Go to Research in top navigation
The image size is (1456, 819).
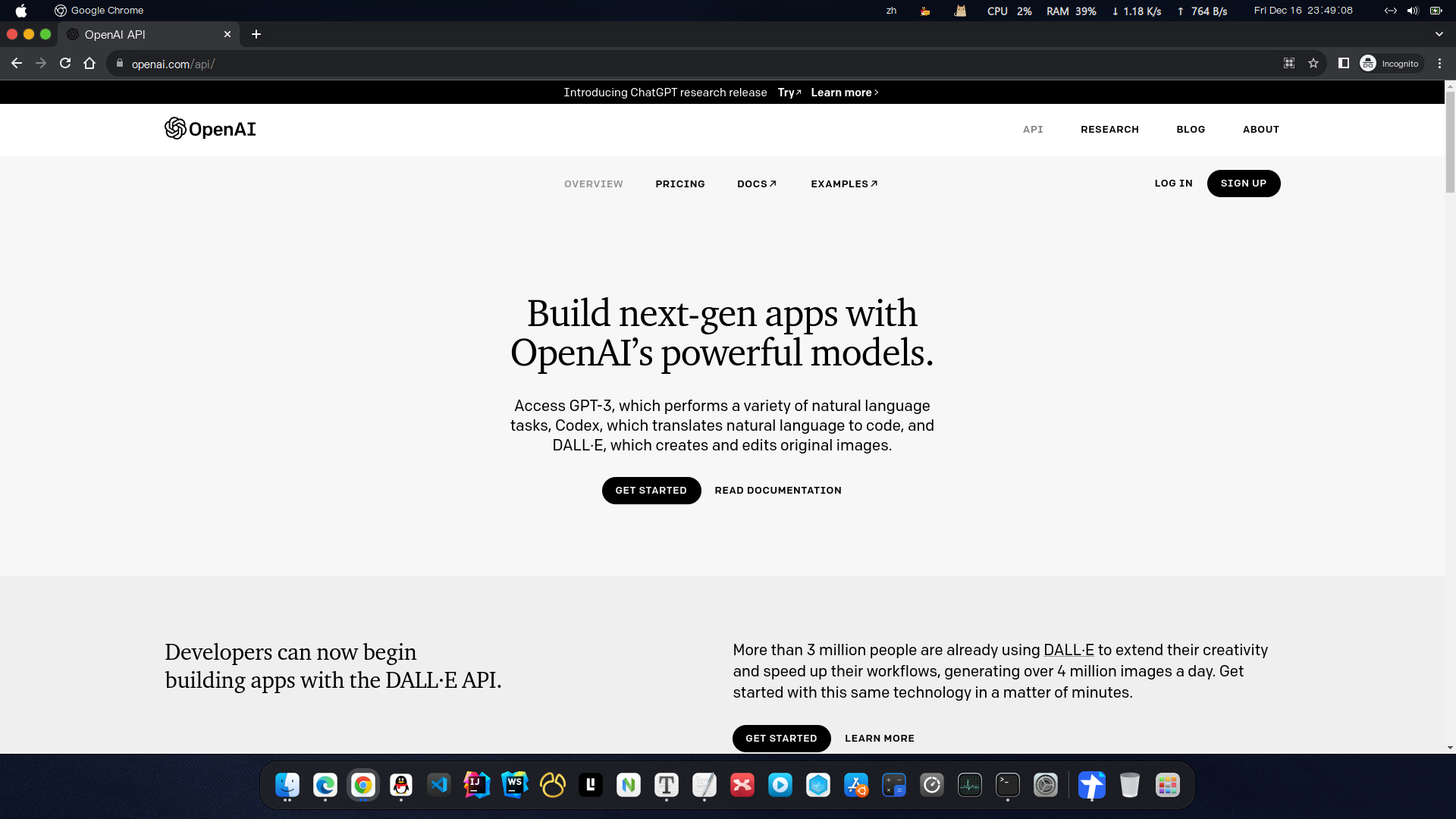coord(1109,130)
